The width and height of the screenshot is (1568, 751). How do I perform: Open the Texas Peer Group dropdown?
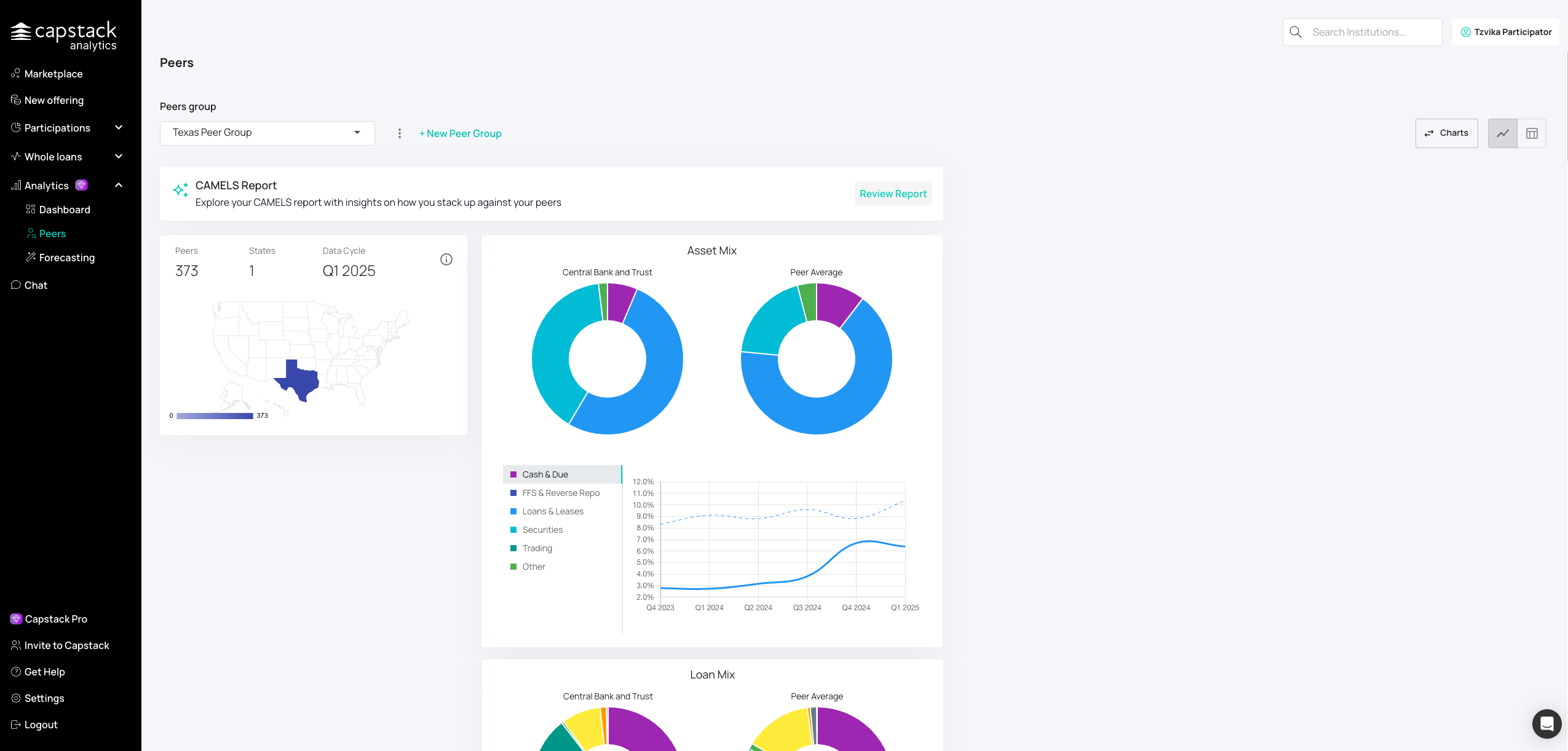[267, 133]
